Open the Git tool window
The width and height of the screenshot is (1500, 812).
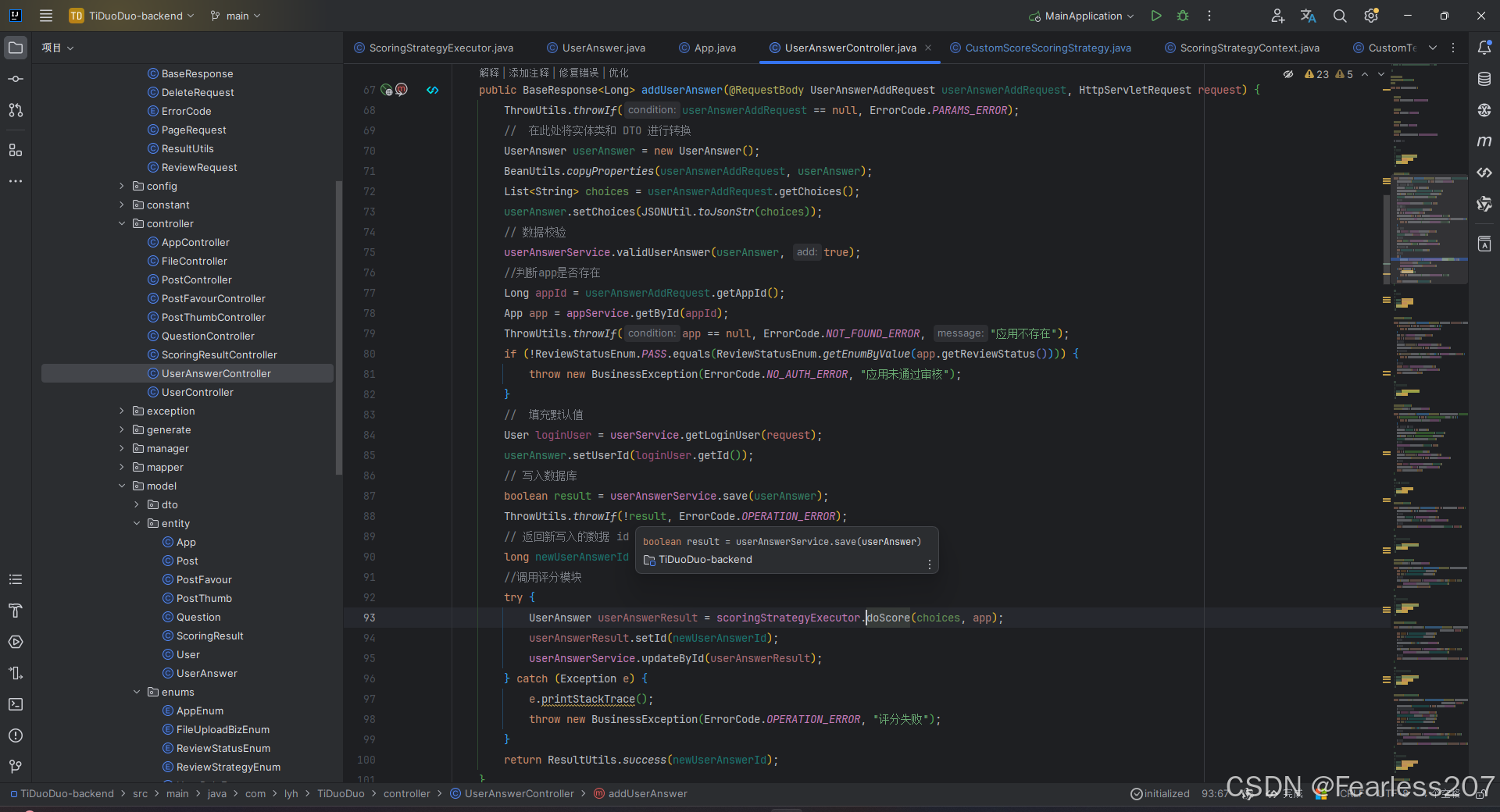pyautogui.click(x=16, y=767)
